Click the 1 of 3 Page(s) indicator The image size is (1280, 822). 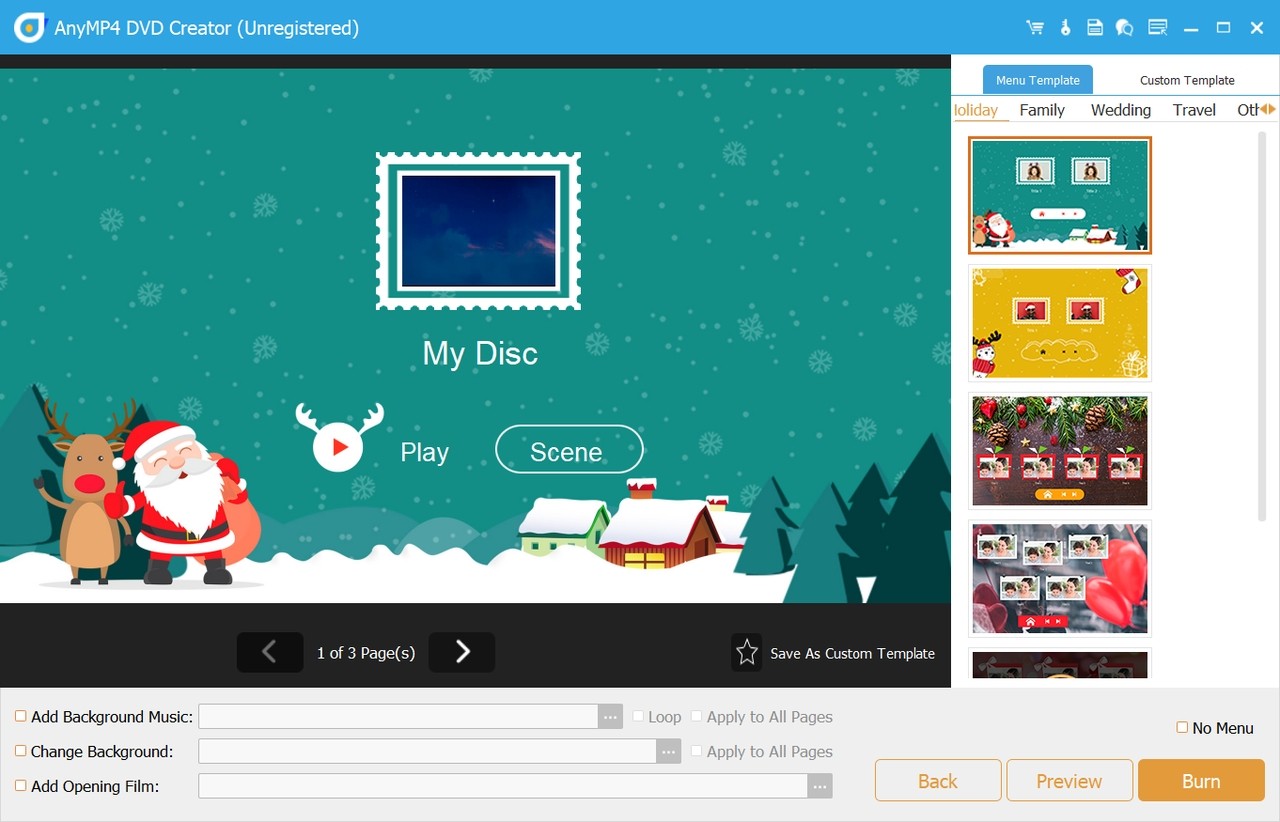pos(366,653)
